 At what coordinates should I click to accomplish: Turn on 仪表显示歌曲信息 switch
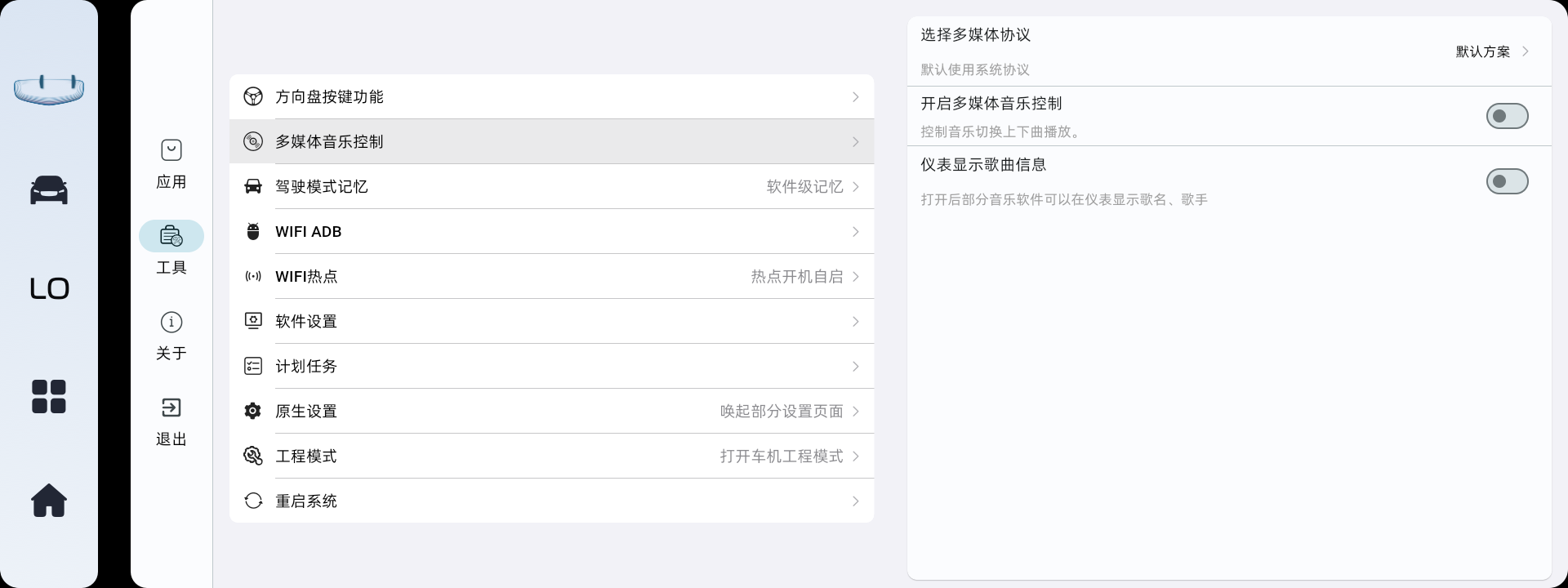(x=1507, y=181)
